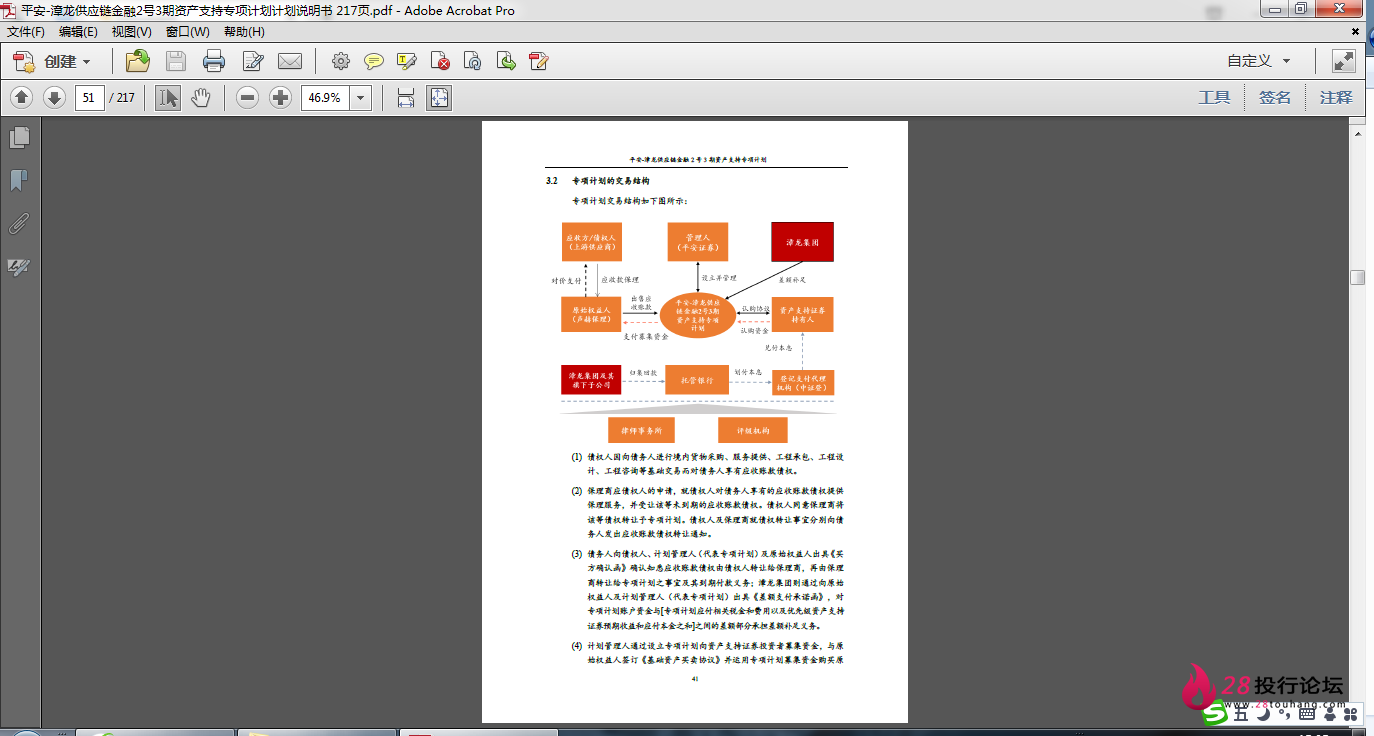Open the 帮助(H) menu

244,31
